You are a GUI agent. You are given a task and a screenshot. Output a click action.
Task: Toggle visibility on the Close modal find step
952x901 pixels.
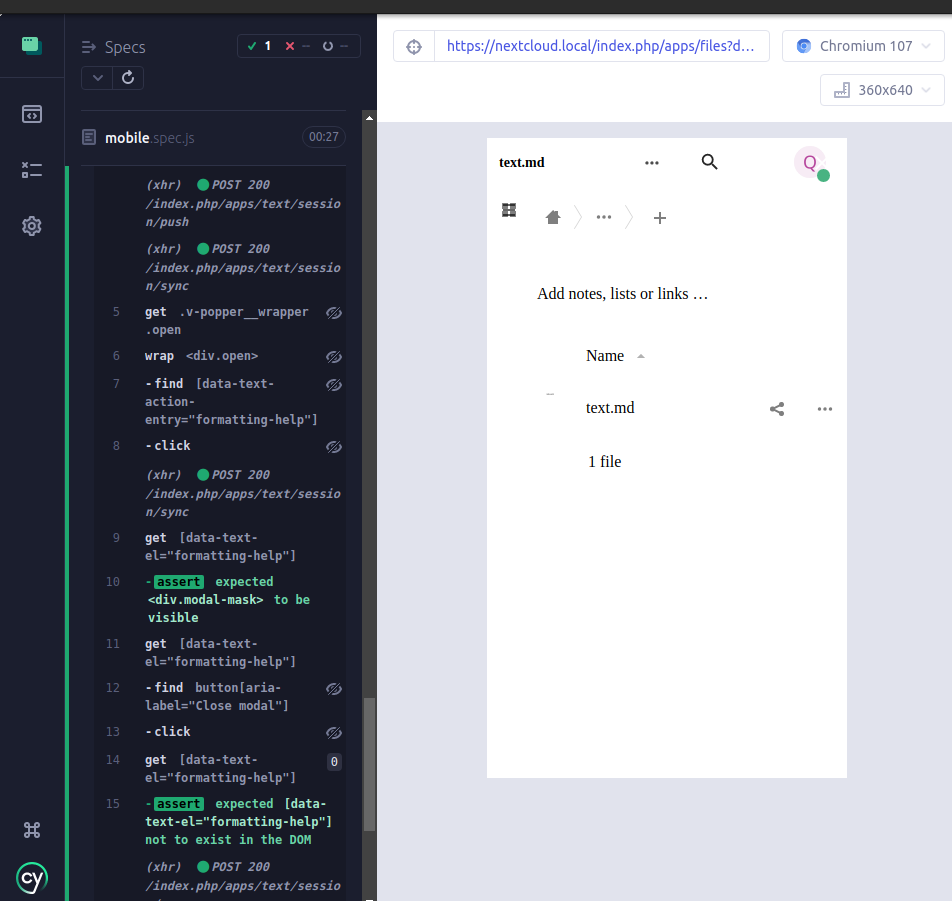point(333,688)
